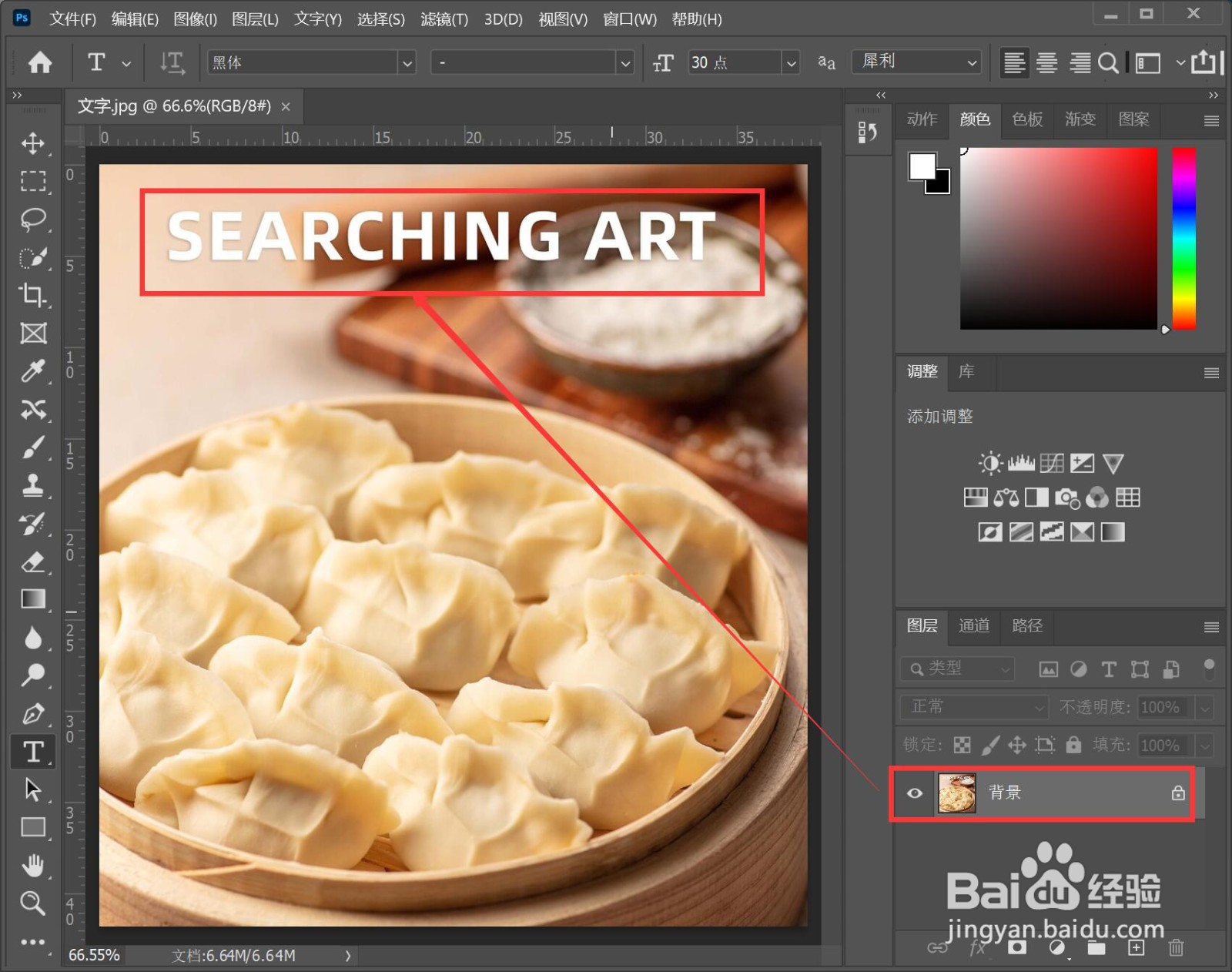The width and height of the screenshot is (1232, 972).
Task: Toggle filter for pixel layers
Action: point(1049,669)
